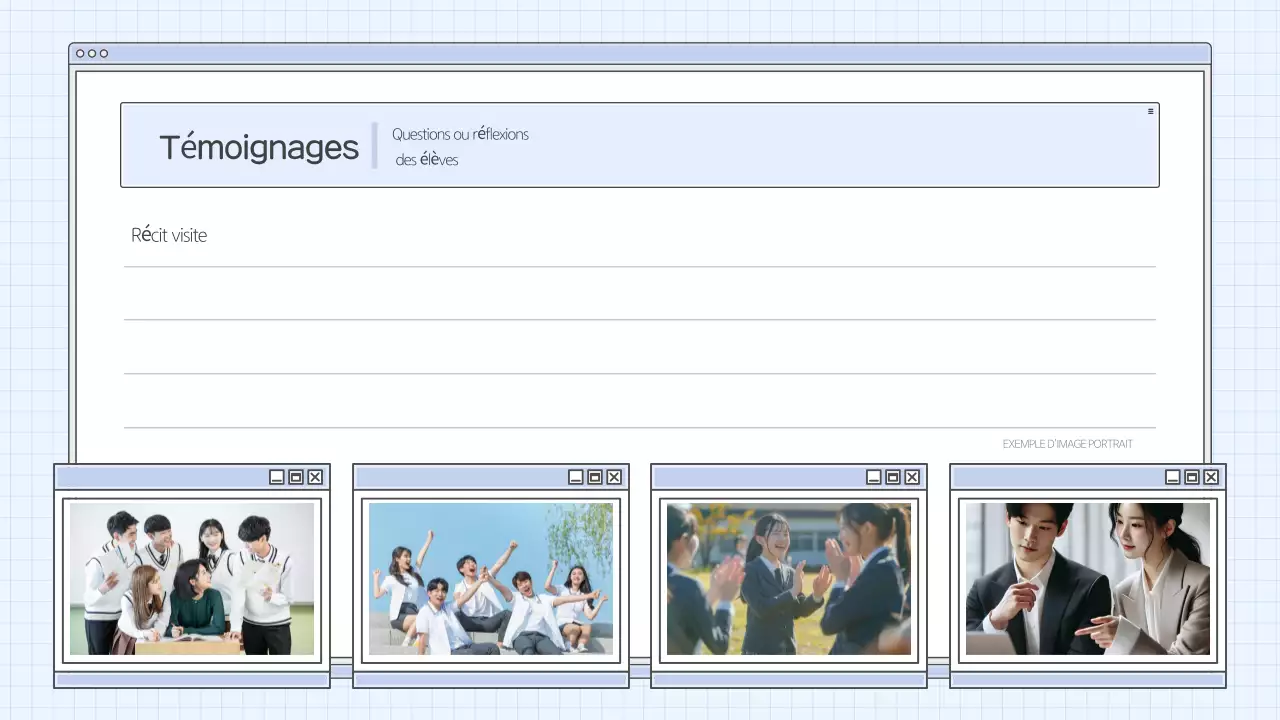This screenshot has width=1280, height=720.
Task: Click the leftmost traffic-light dot on the main frame
Action: point(79,53)
